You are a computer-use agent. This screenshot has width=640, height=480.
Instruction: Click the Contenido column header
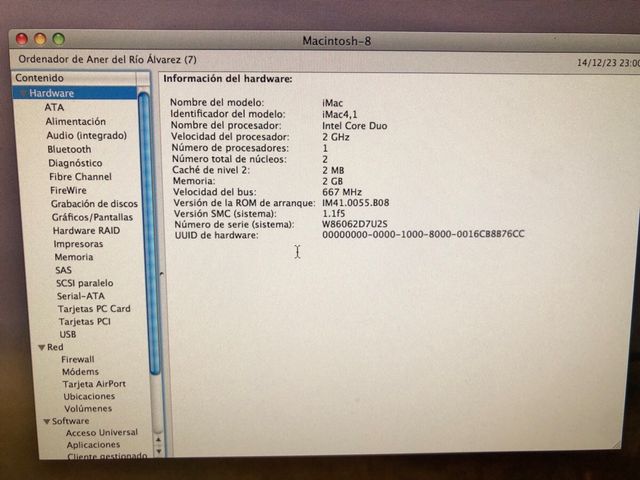[76, 78]
